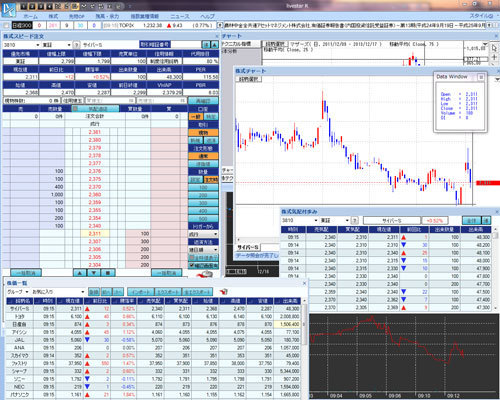This screenshot has width=500, height=400.
Task: Click 銘柄選択 button in the upper チャート window
Action: [275, 44]
